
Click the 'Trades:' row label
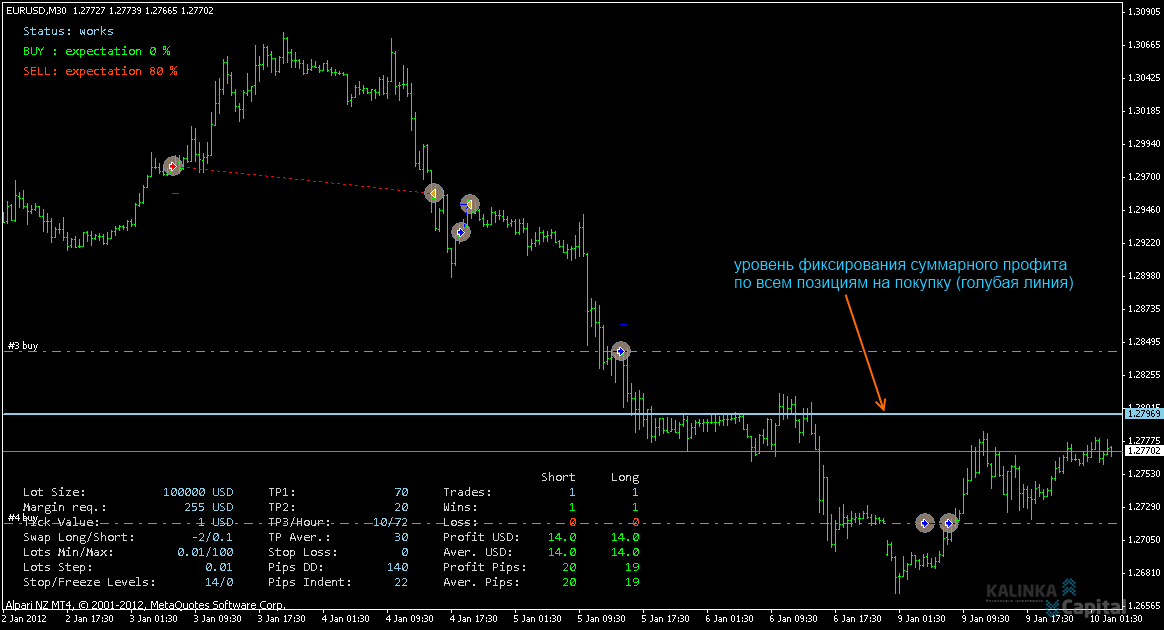468,492
